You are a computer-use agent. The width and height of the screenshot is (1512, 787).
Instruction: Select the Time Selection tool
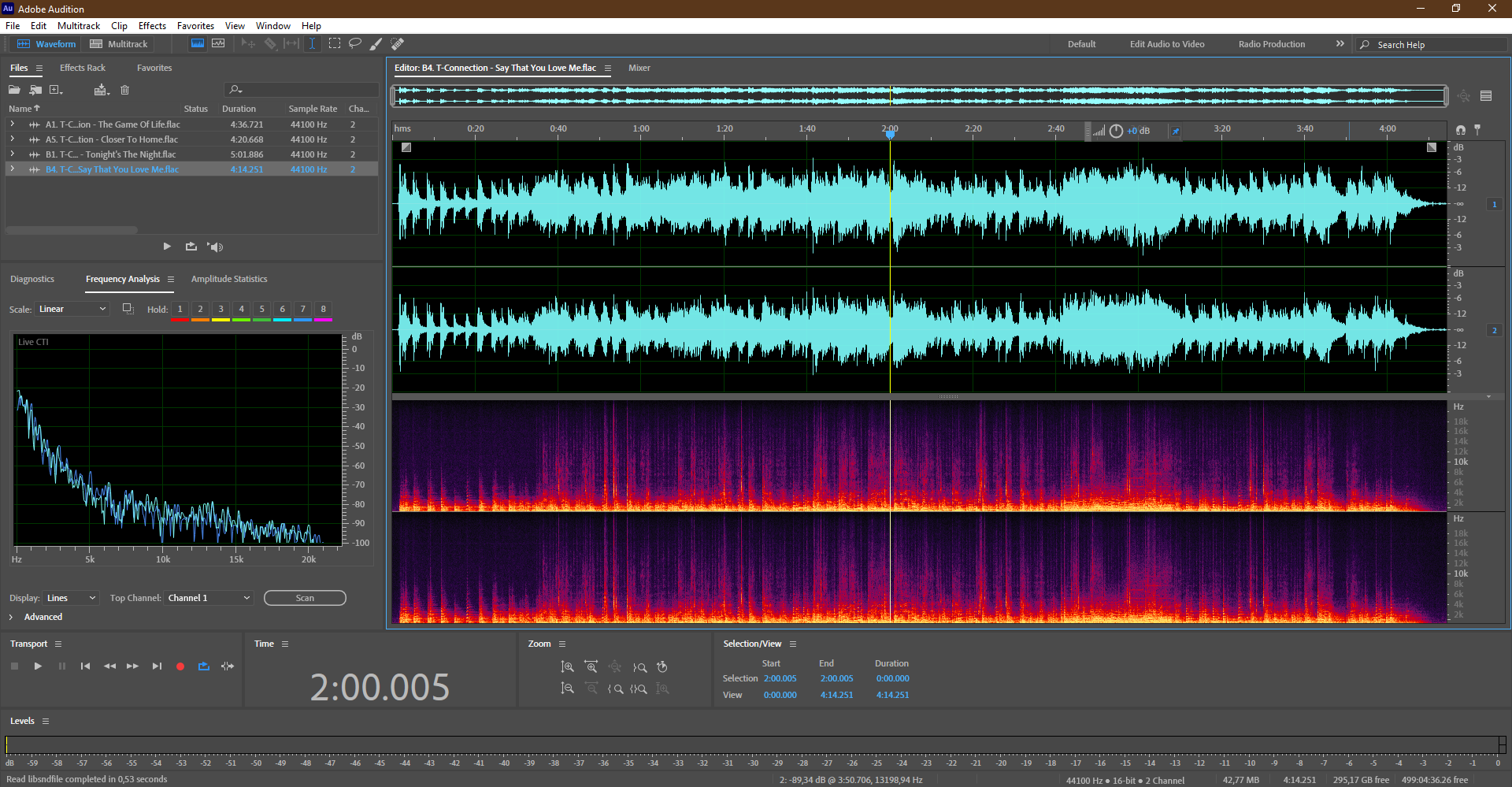coord(312,43)
